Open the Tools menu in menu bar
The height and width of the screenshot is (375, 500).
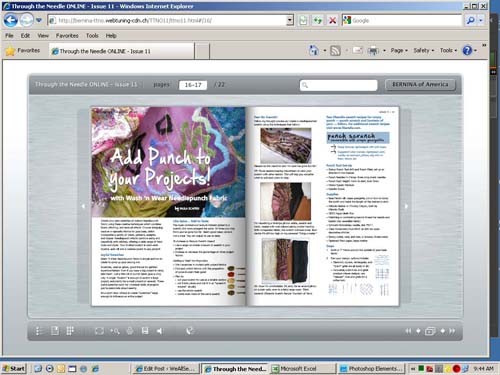tap(92, 35)
